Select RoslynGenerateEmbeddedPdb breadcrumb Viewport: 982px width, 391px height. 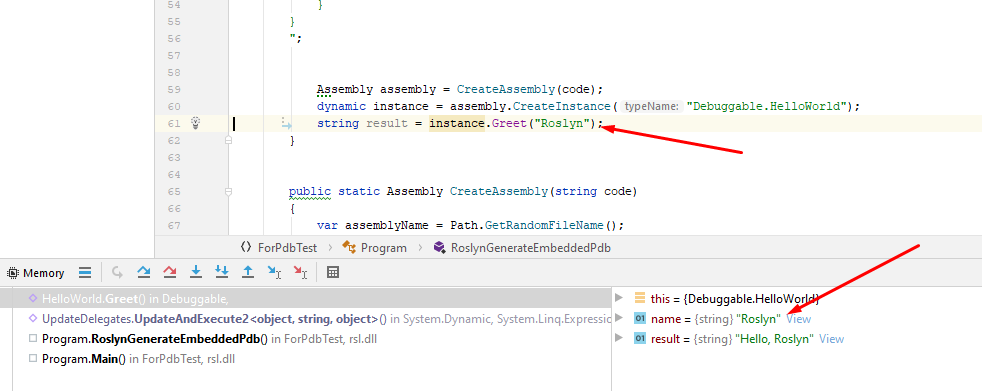pos(531,248)
